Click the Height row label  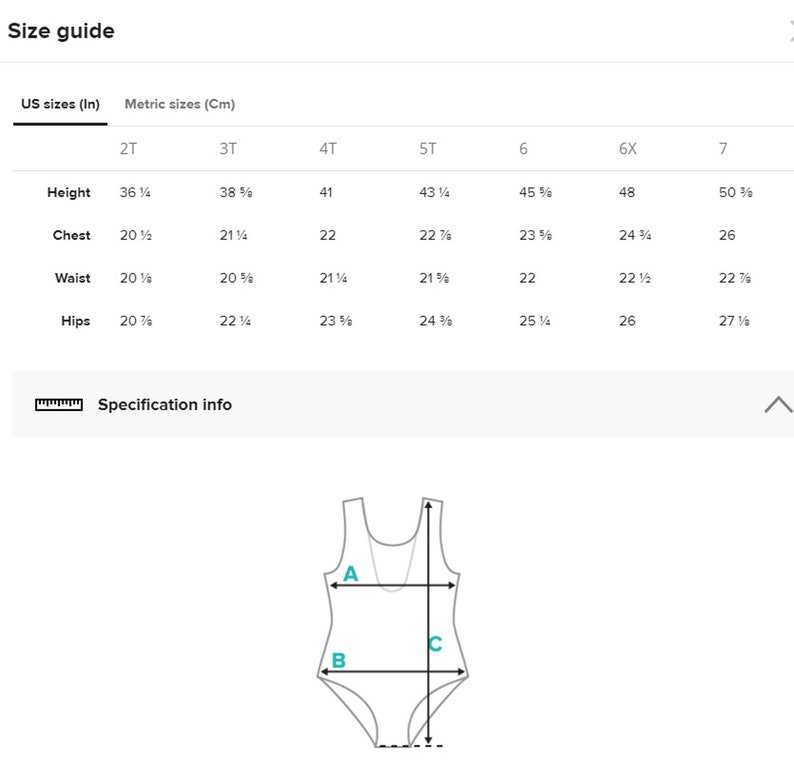[x=69, y=192]
